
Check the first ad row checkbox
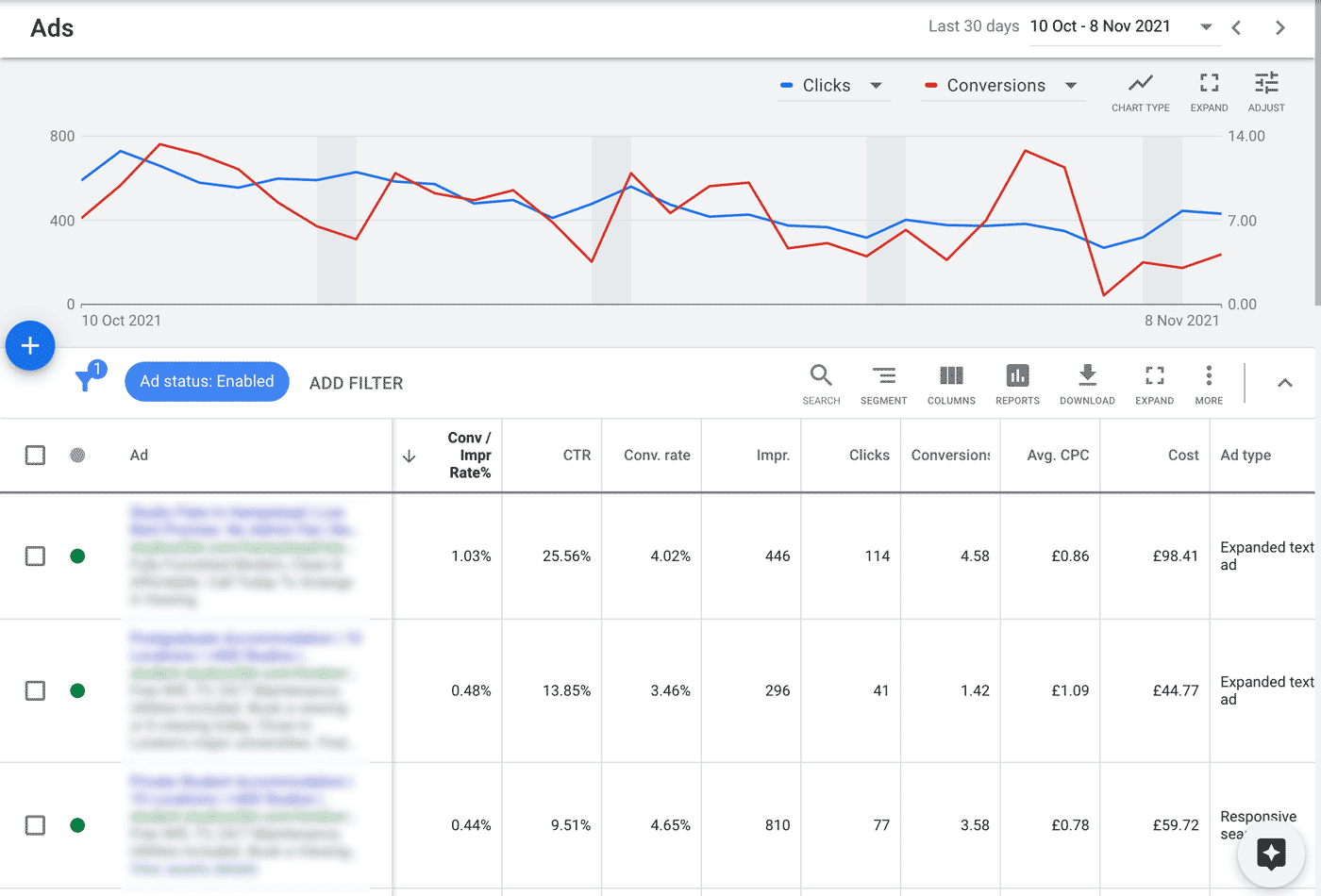(35, 556)
